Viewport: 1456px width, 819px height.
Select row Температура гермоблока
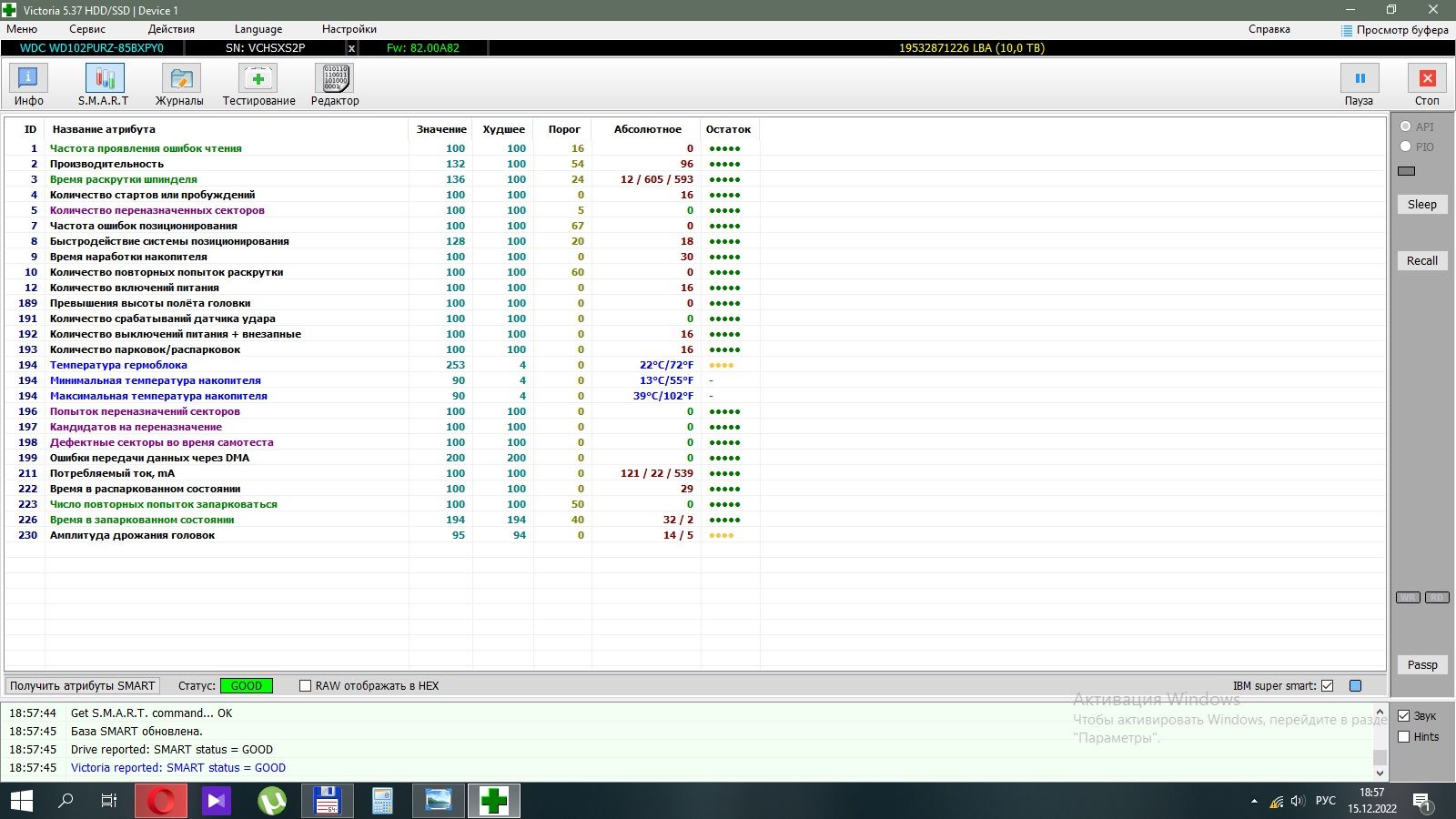(x=382, y=365)
